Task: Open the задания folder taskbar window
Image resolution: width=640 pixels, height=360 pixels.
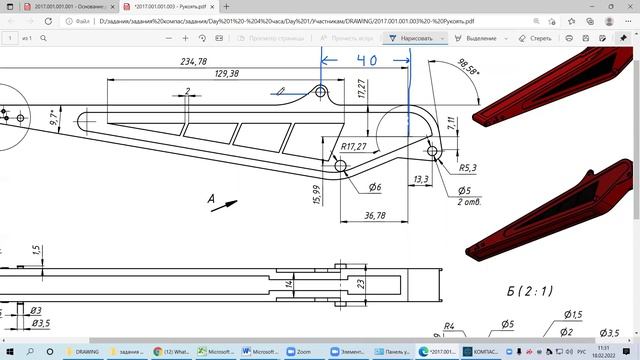Action: 127,351
